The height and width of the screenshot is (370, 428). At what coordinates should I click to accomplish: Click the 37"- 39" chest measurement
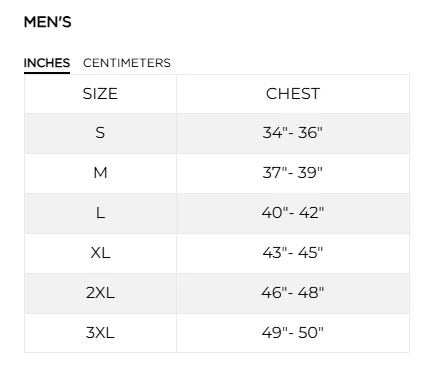[293, 173]
